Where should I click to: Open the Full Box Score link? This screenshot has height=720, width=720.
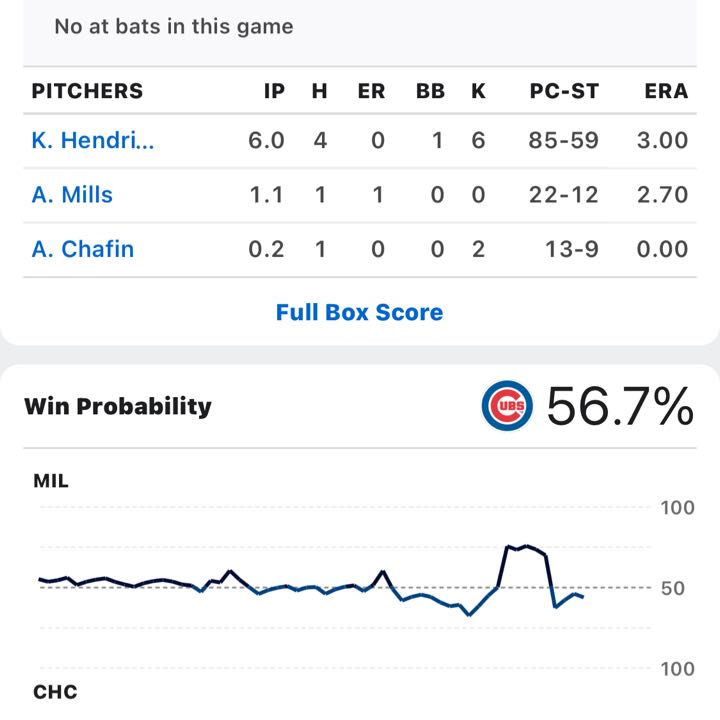click(x=359, y=312)
